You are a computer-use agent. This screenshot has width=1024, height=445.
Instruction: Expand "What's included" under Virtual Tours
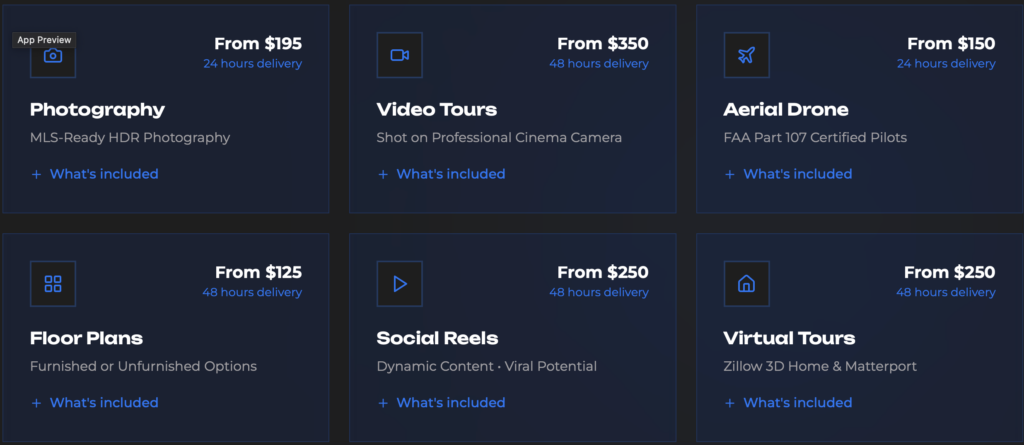pyautogui.click(x=788, y=403)
